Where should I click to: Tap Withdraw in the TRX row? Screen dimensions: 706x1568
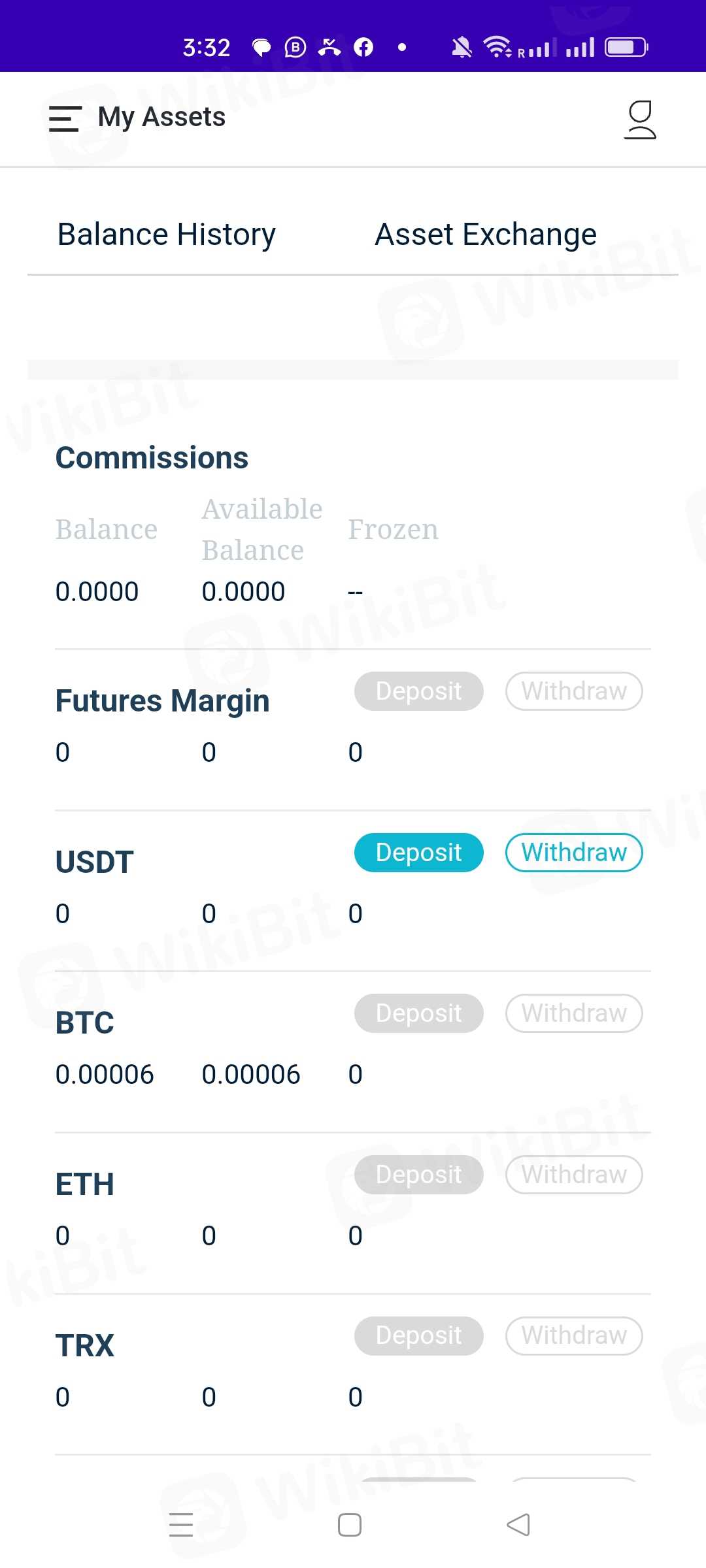[574, 1336]
